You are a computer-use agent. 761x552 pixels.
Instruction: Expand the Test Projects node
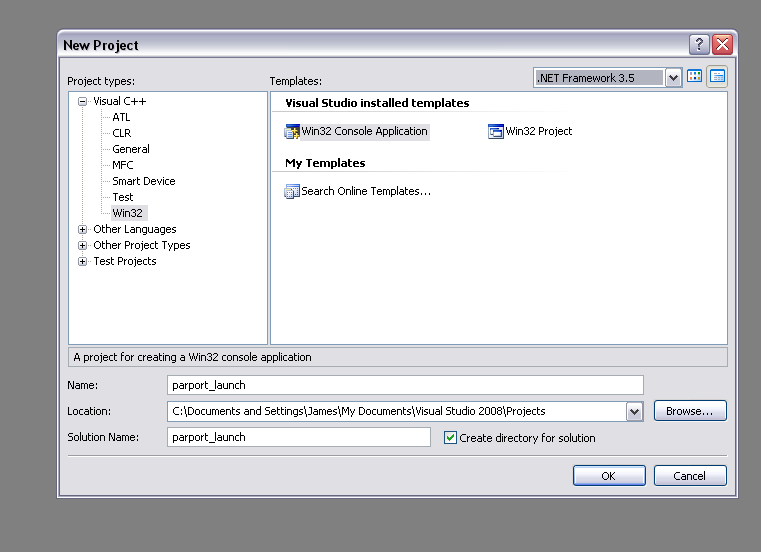click(x=83, y=261)
